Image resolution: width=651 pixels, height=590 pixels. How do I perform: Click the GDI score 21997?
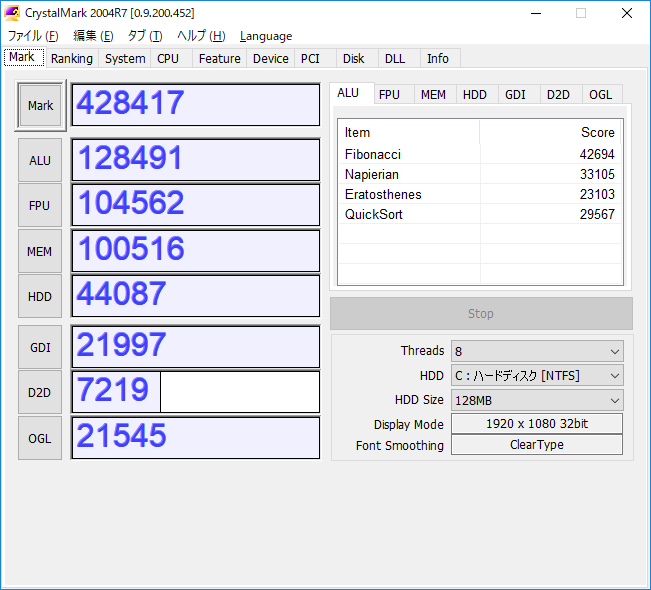[x=196, y=347]
